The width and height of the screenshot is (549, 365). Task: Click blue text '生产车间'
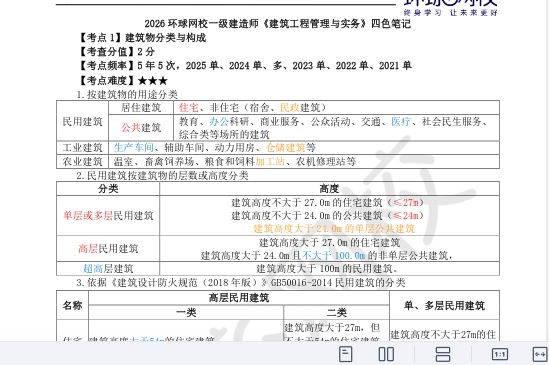pyautogui.click(x=134, y=147)
